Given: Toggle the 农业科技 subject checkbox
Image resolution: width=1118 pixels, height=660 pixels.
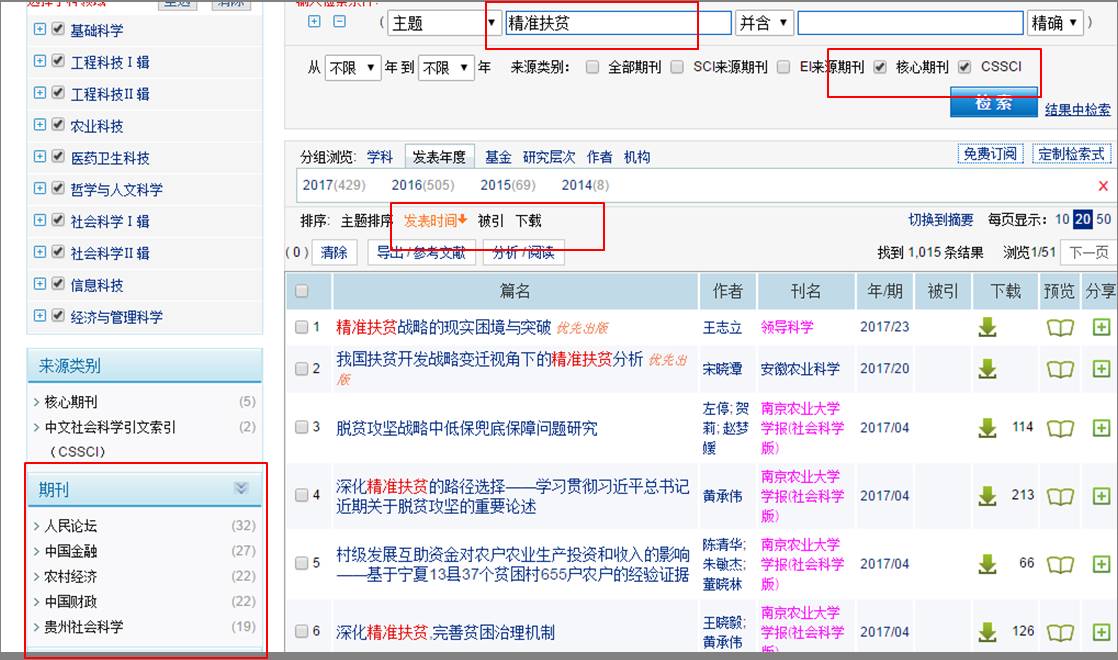Looking at the screenshot, I should pos(58,125).
